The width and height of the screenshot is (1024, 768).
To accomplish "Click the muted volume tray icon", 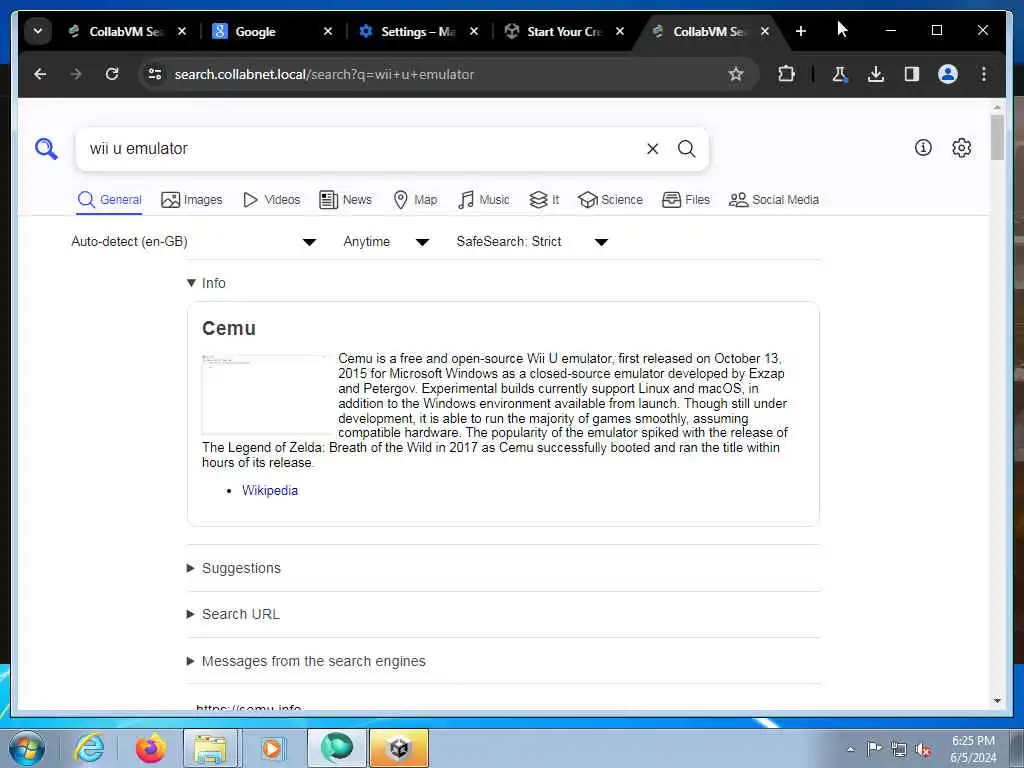I will click(923, 750).
